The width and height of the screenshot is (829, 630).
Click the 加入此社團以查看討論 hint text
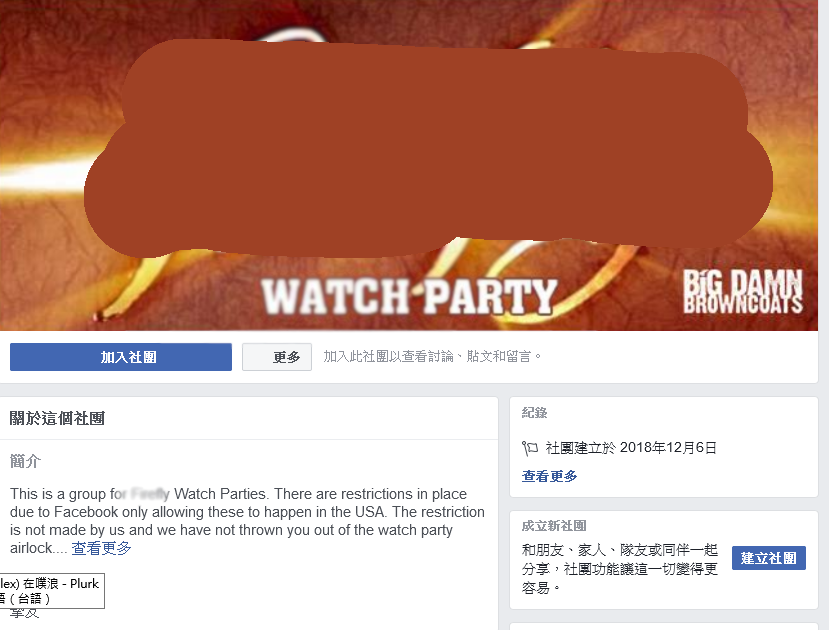pos(432,357)
